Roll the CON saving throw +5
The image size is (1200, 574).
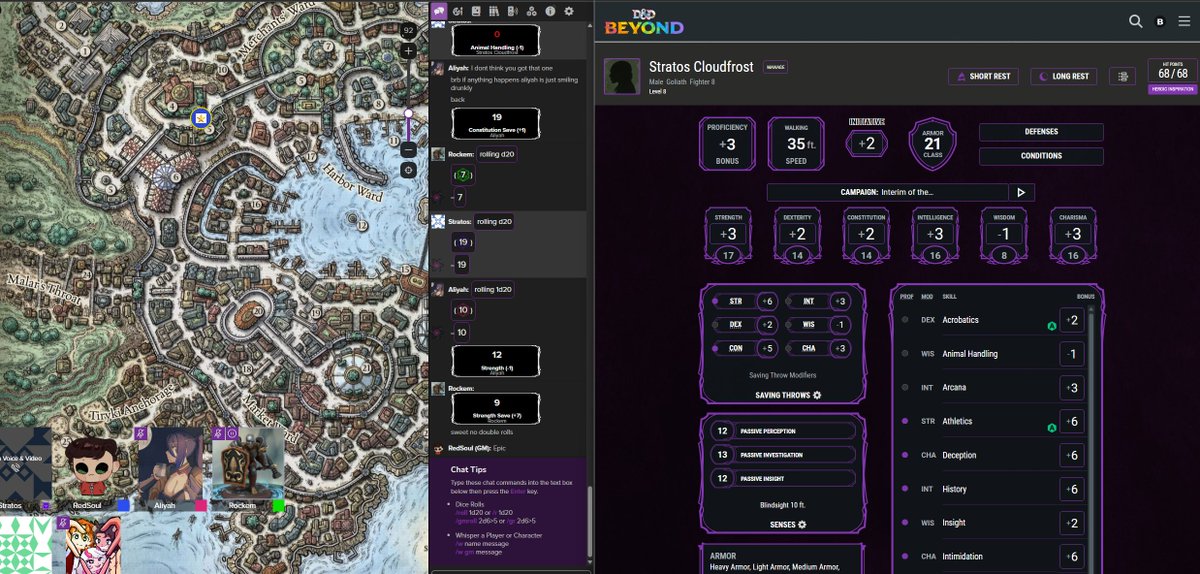pyautogui.click(x=768, y=348)
